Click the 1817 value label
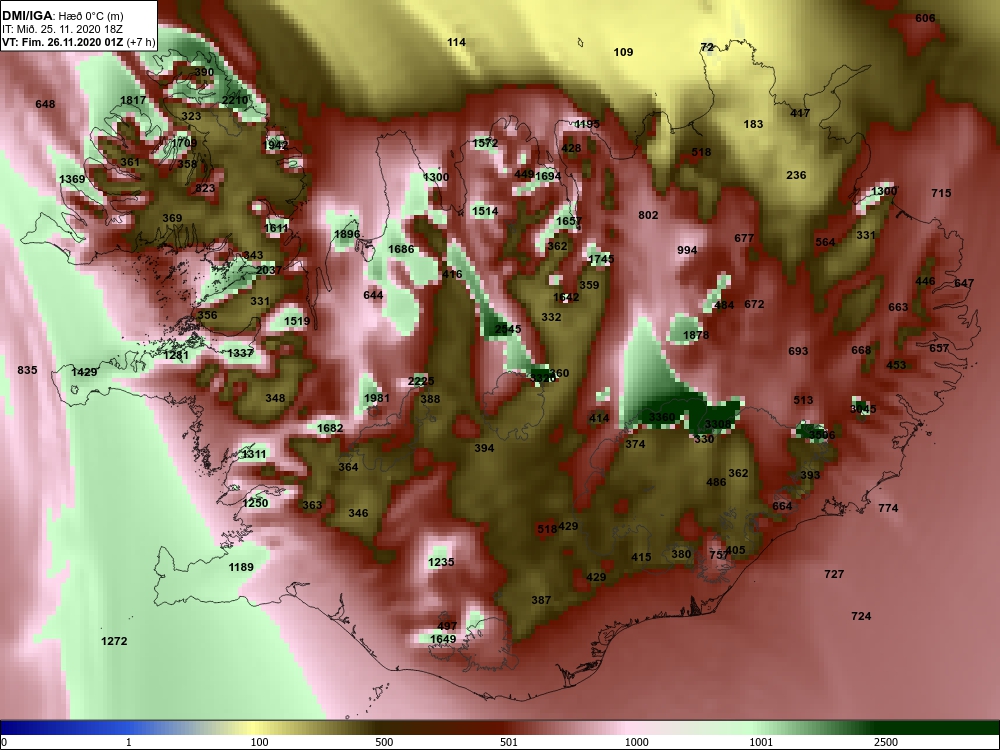1000x750 pixels. pyautogui.click(x=133, y=100)
